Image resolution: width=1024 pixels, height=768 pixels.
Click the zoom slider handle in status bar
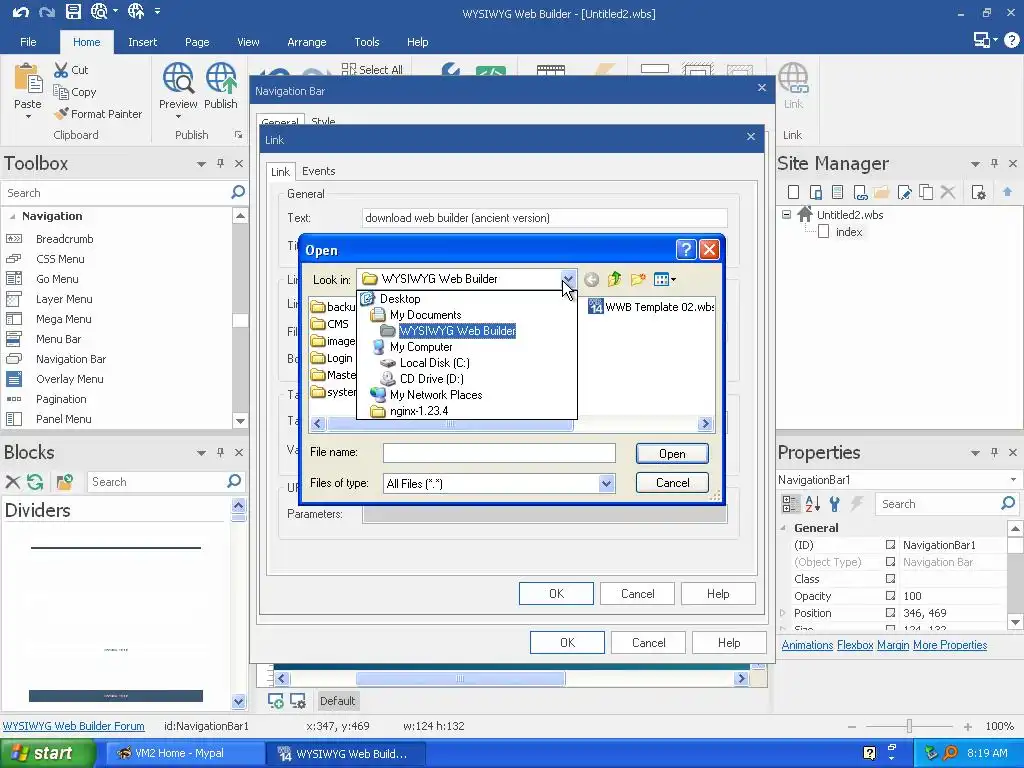coord(909,726)
